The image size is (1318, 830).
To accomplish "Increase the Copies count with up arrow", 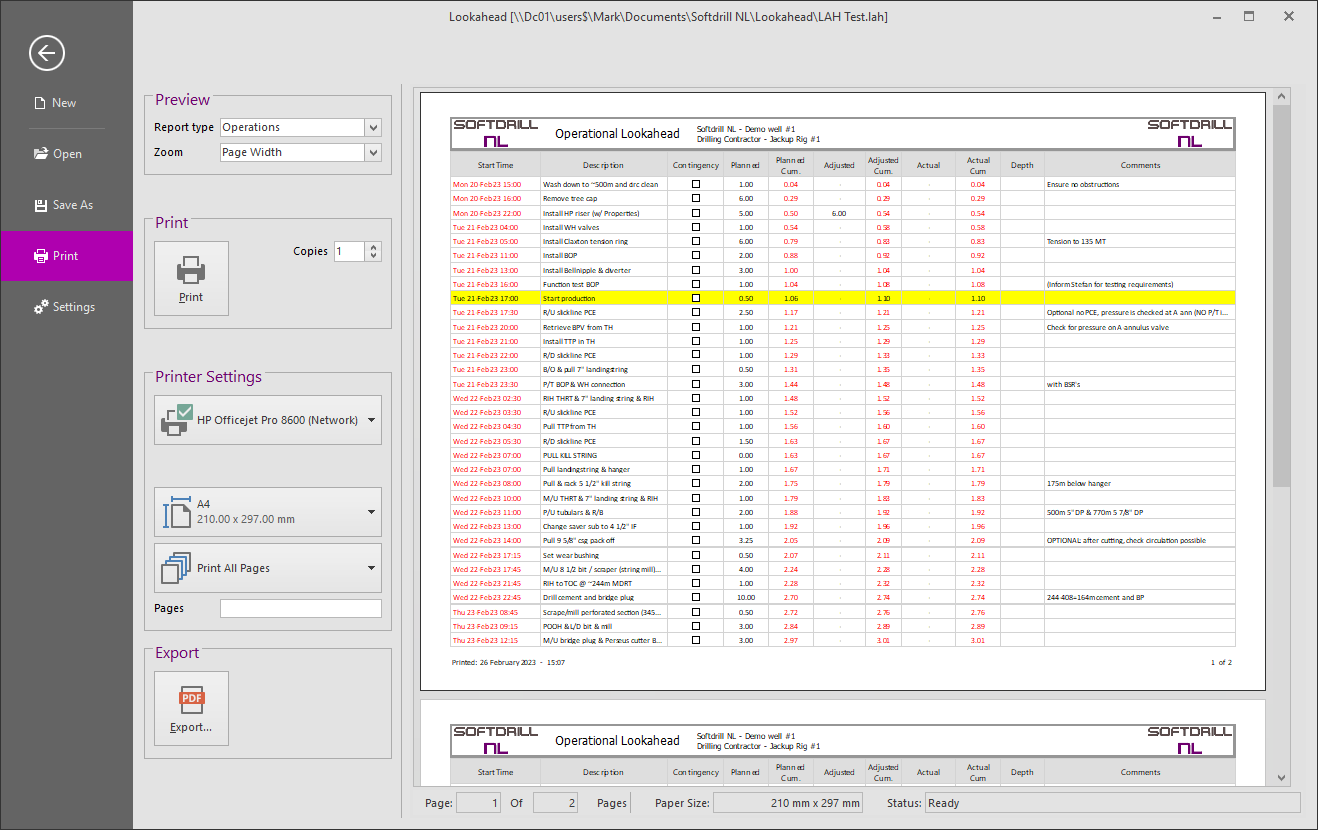I will (x=373, y=247).
